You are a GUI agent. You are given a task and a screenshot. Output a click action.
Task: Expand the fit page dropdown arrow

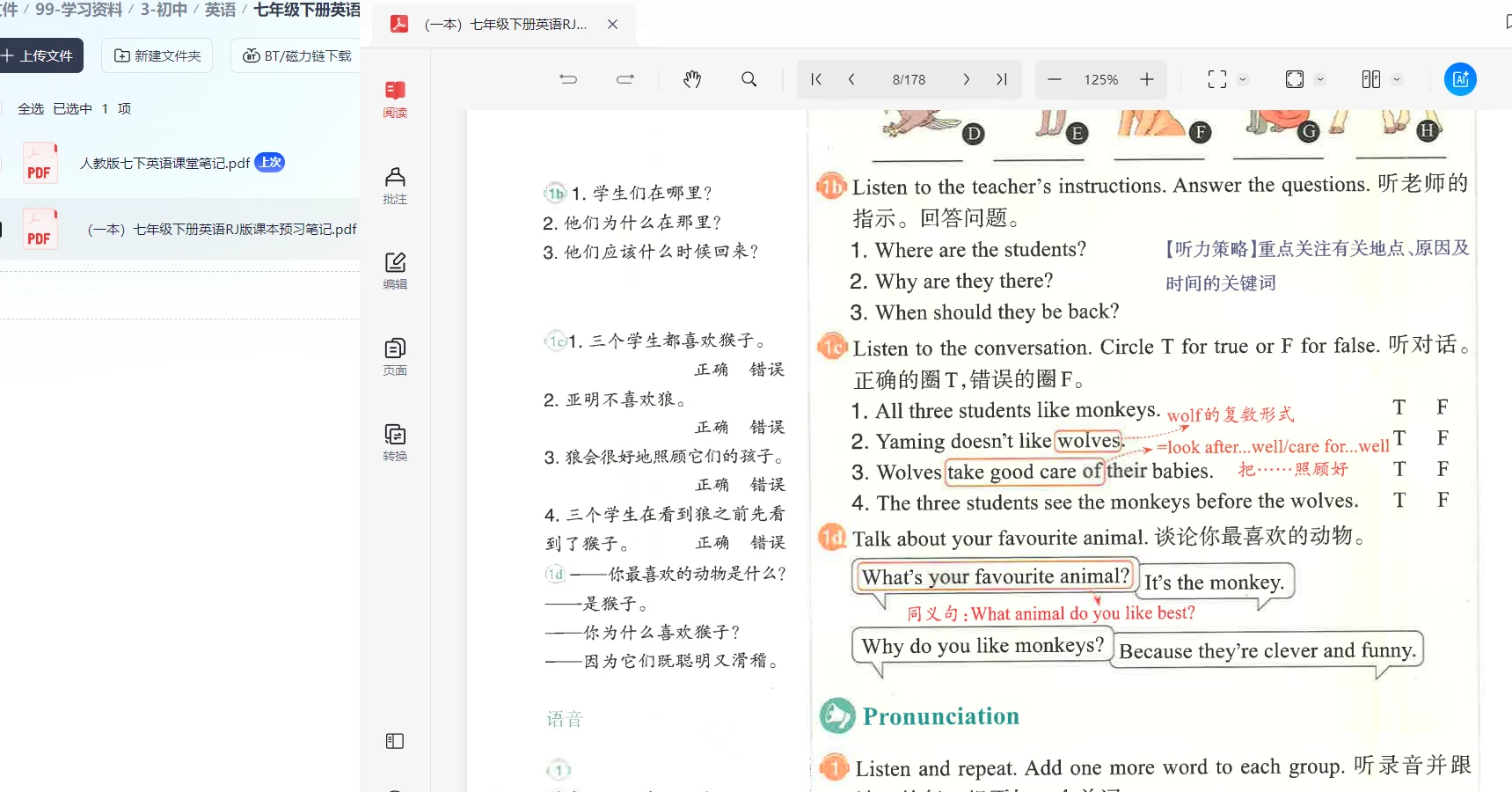[x=1320, y=79]
